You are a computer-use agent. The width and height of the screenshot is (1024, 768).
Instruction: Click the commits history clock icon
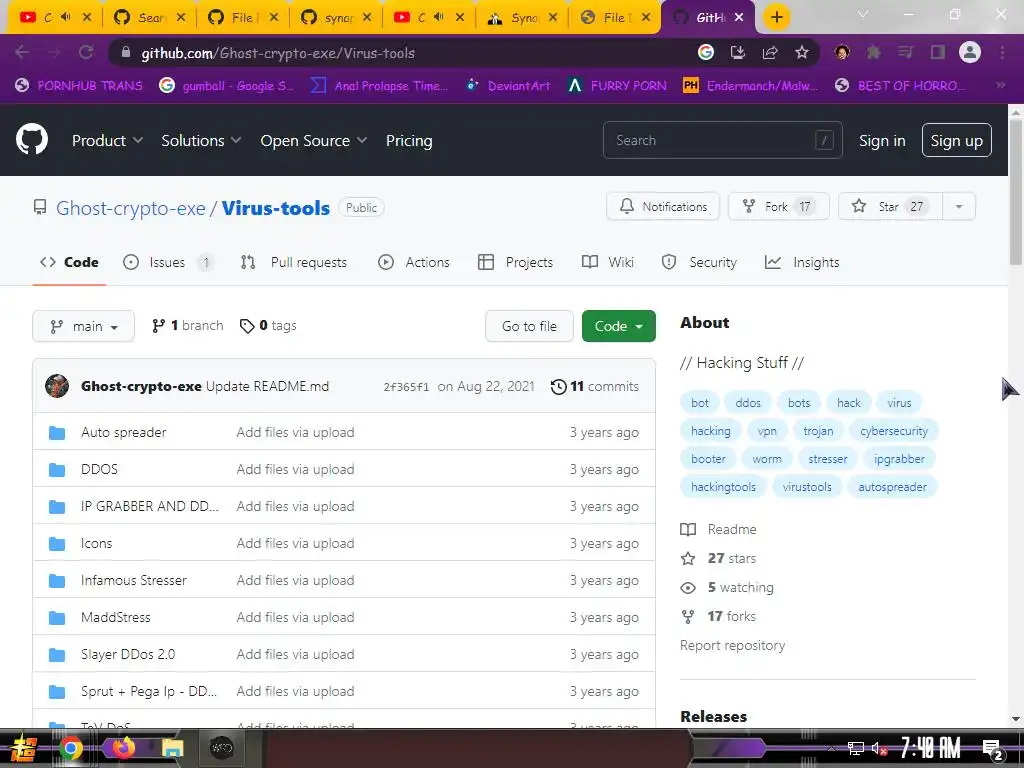point(558,387)
